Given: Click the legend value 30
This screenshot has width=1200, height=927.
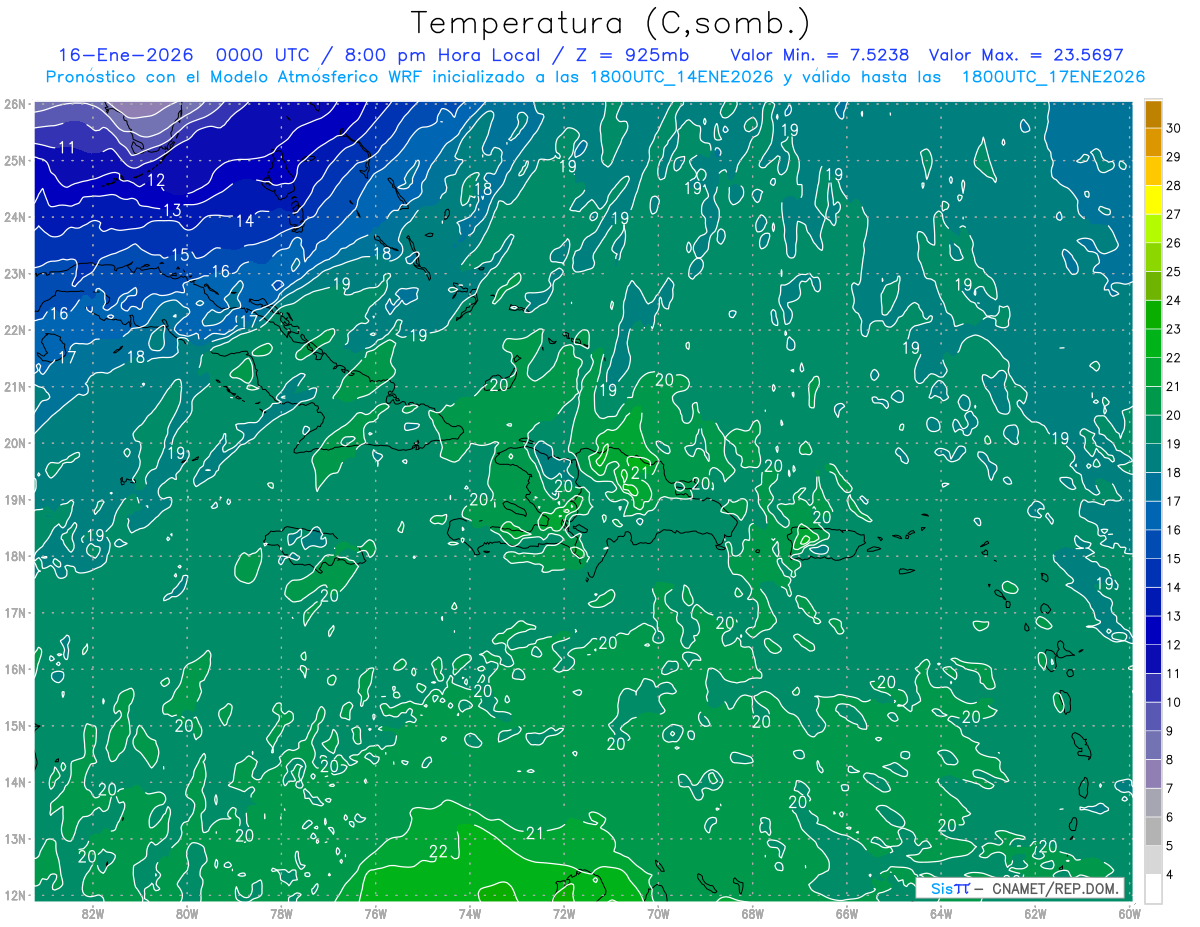Looking at the screenshot, I should tap(1174, 128).
